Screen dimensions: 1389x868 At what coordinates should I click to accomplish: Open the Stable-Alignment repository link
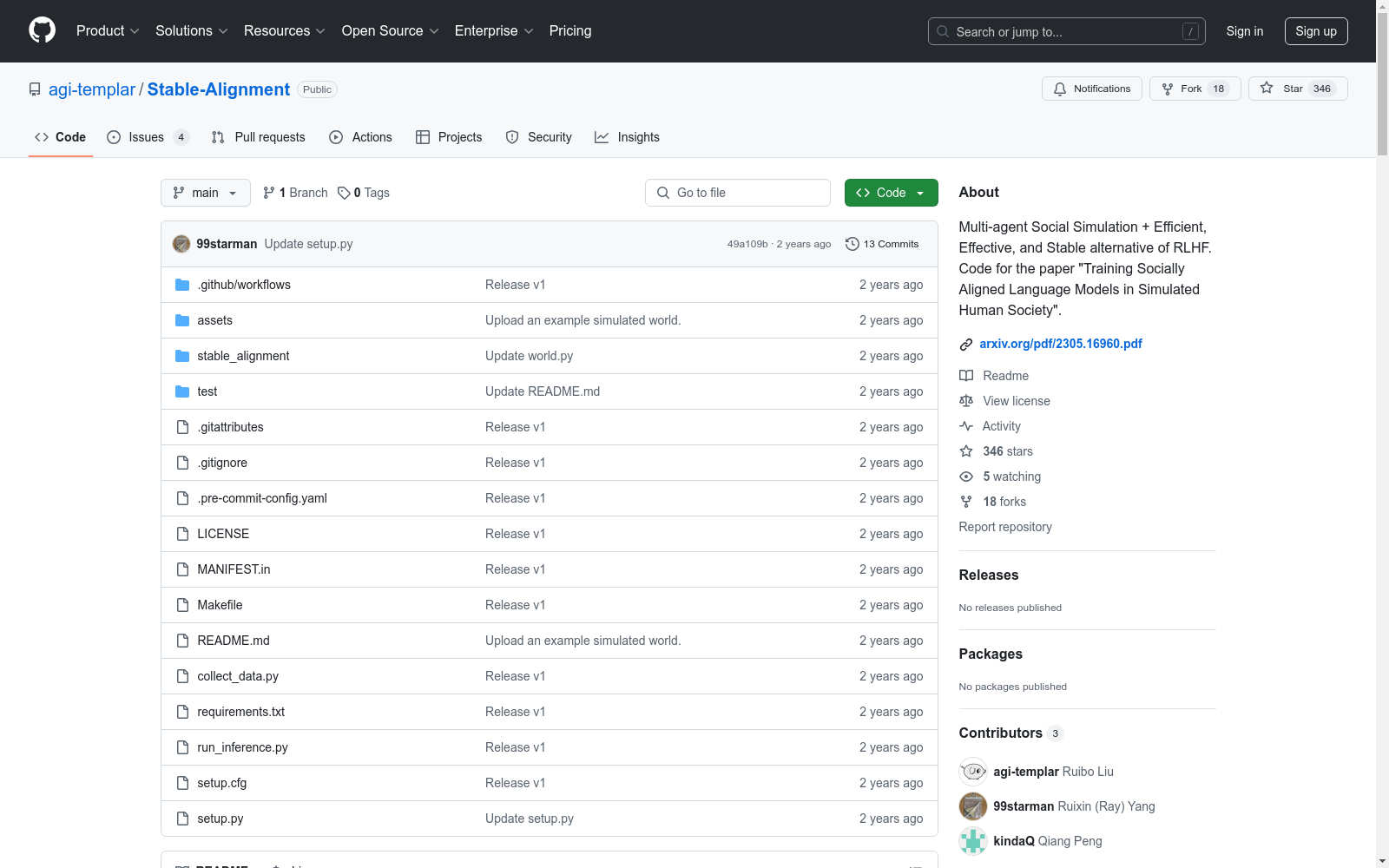pos(219,89)
